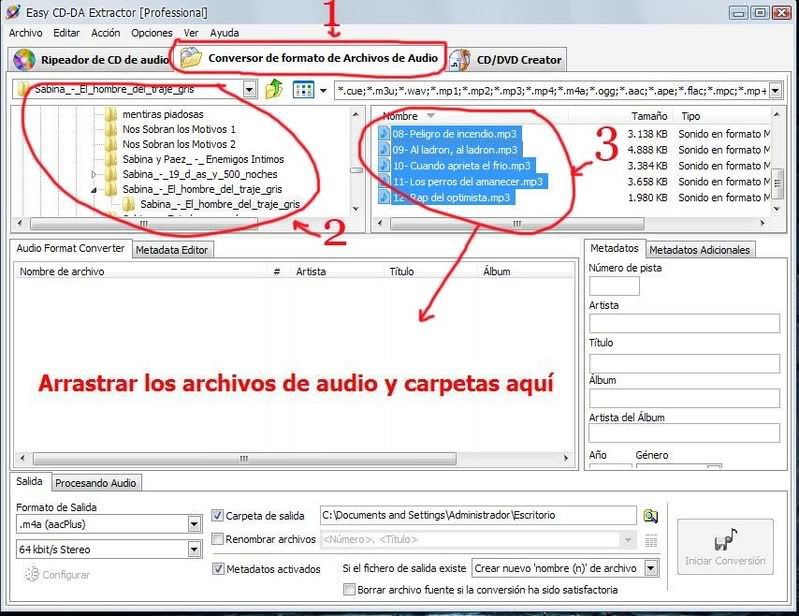This screenshot has height=616, width=799.
Task: Click the Álbum metadata input field
Action: coord(684,398)
